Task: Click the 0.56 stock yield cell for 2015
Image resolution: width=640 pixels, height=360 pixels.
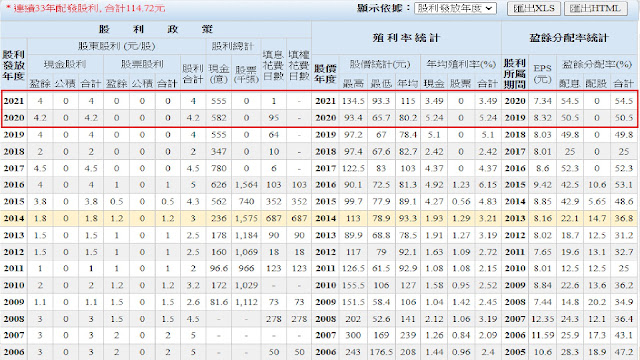Action: point(461,202)
